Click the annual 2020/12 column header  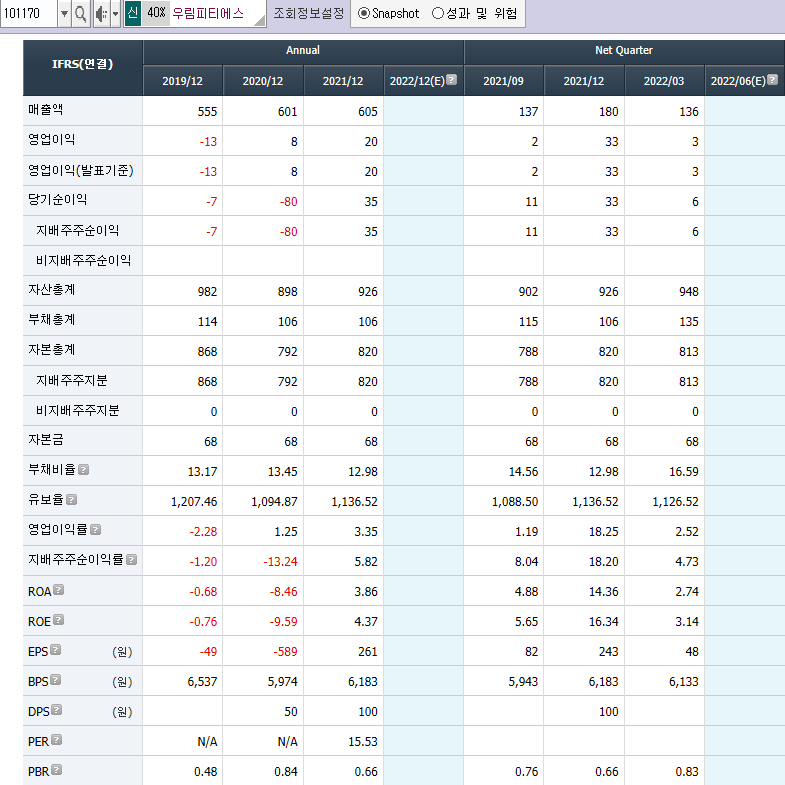263,81
